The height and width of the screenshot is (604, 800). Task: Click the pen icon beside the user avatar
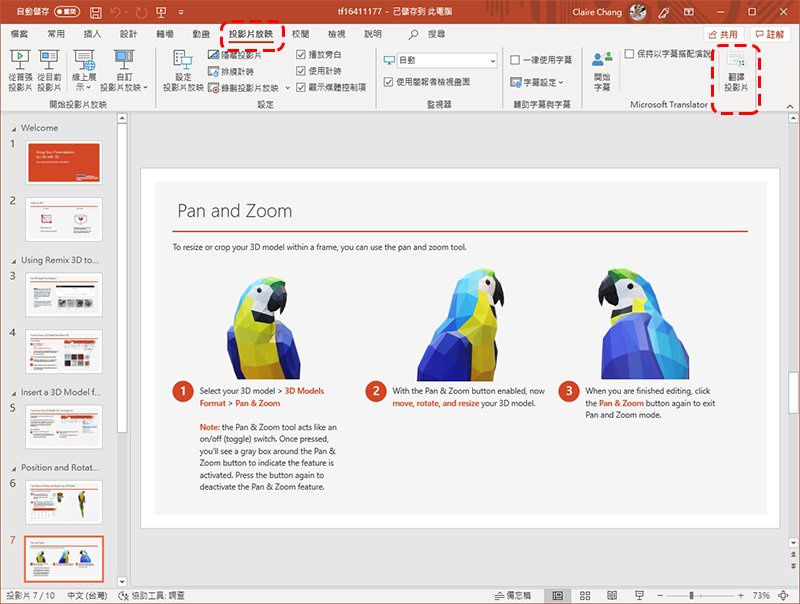click(x=664, y=12)
